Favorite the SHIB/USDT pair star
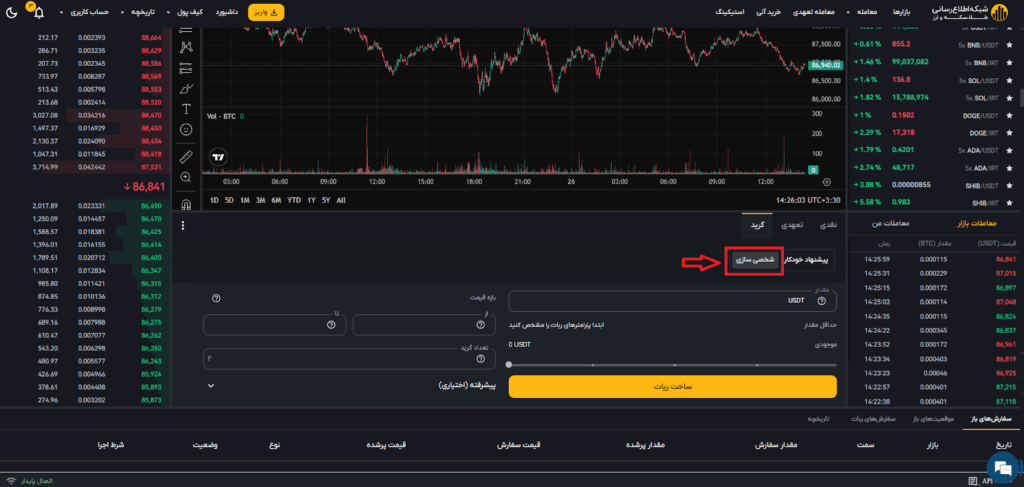 point(1010,186)
